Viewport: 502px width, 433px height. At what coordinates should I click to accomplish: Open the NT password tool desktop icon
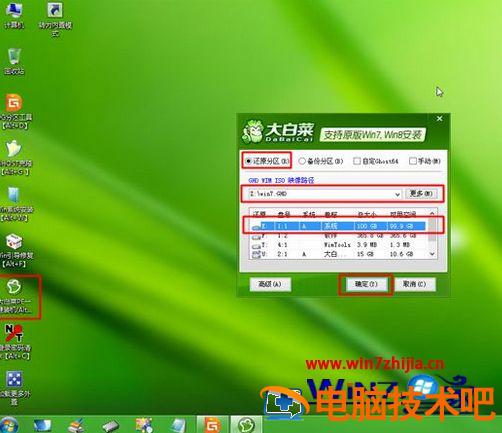(15, 342)
